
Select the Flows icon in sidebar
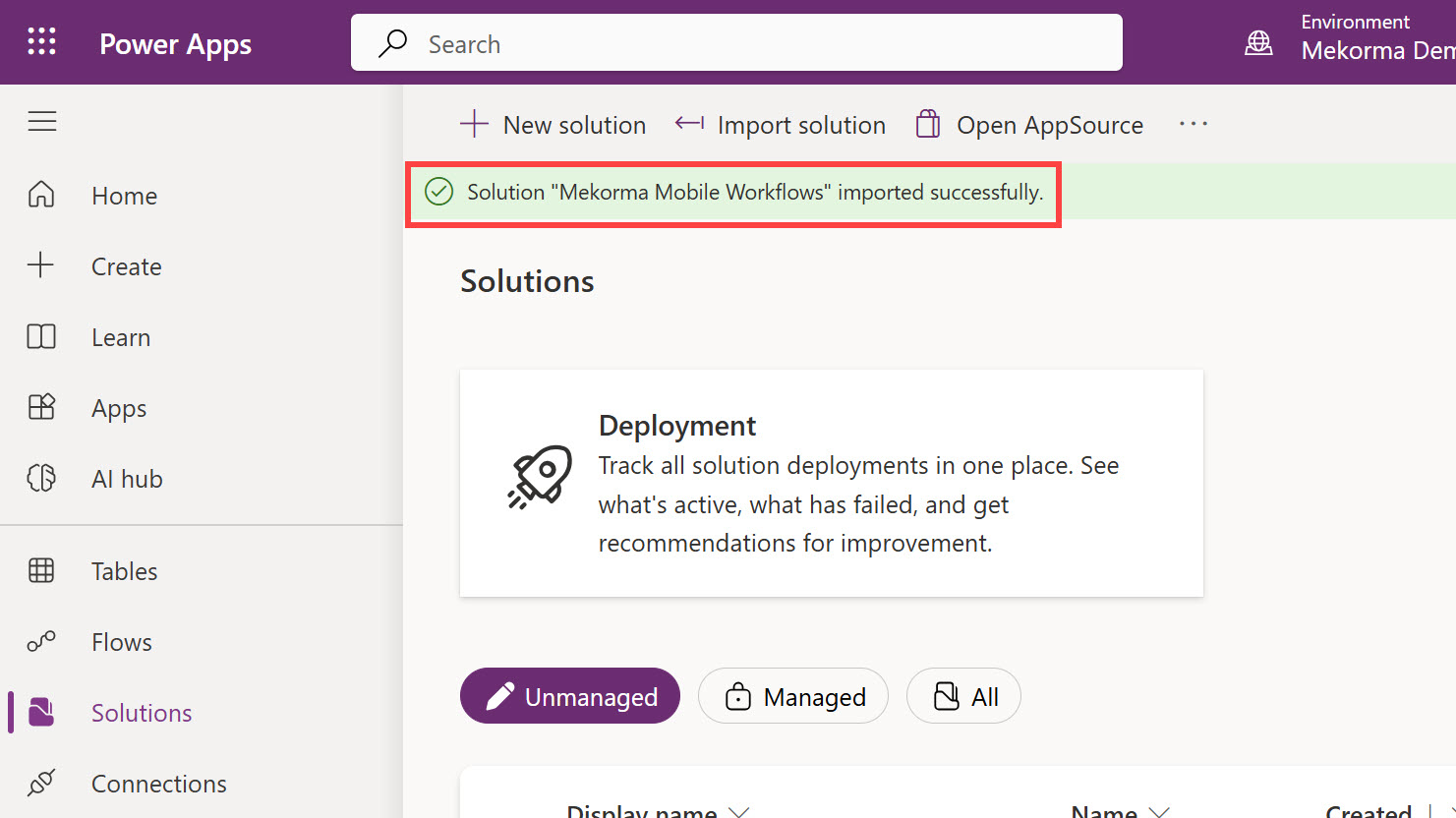click(x=41, y=642)
